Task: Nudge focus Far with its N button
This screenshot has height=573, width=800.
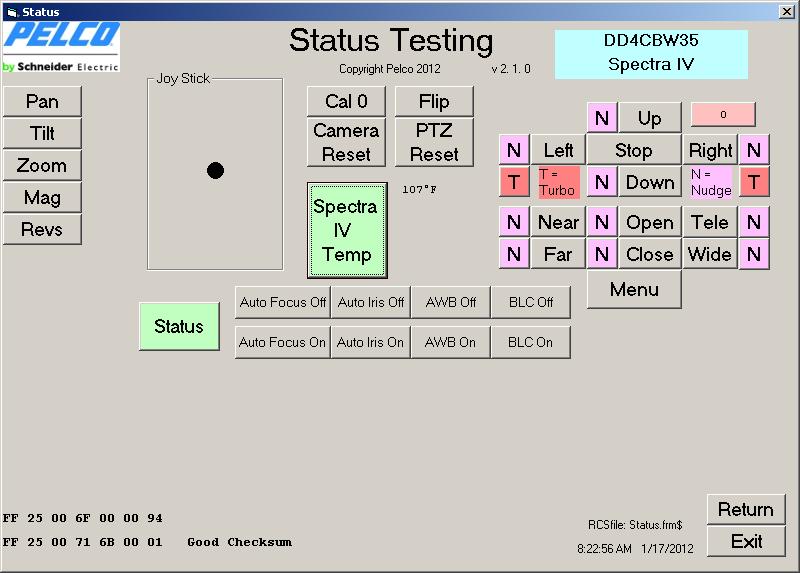Action: [x=514, y=254]
